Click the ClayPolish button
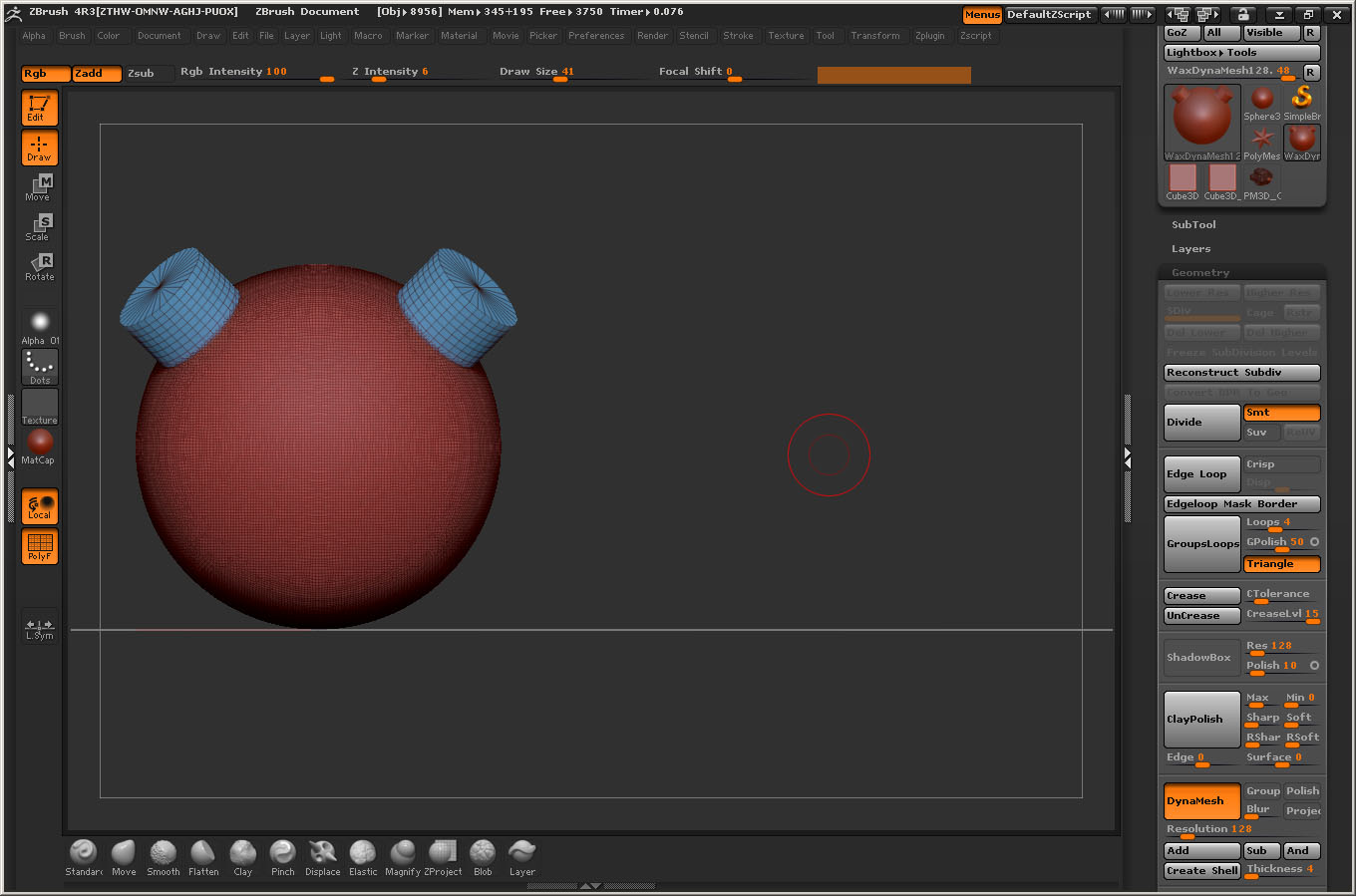This screenshot has height=896, width=1356. (1202, 720)
